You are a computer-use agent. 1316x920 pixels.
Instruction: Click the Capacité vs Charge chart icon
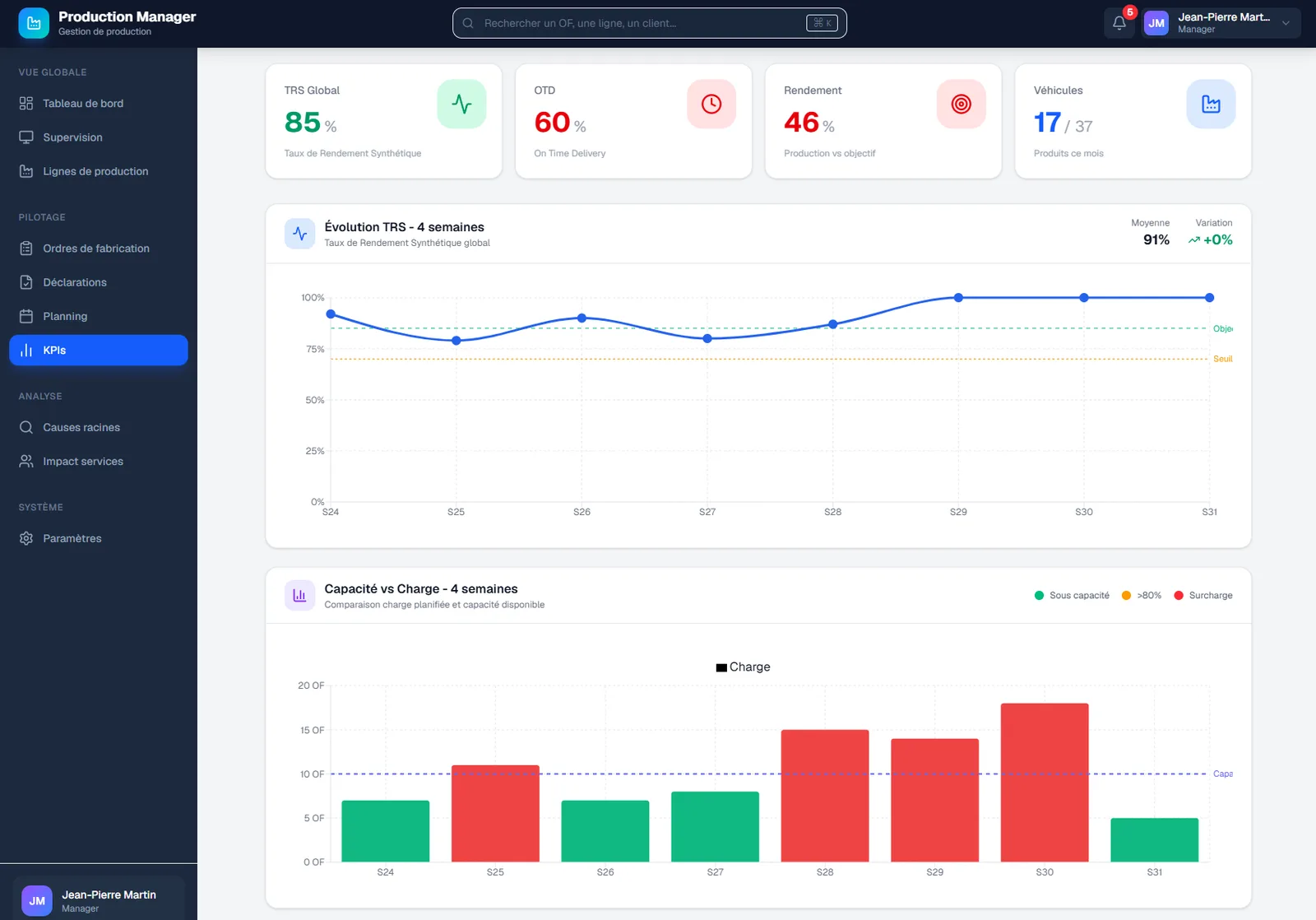point(300,596)
